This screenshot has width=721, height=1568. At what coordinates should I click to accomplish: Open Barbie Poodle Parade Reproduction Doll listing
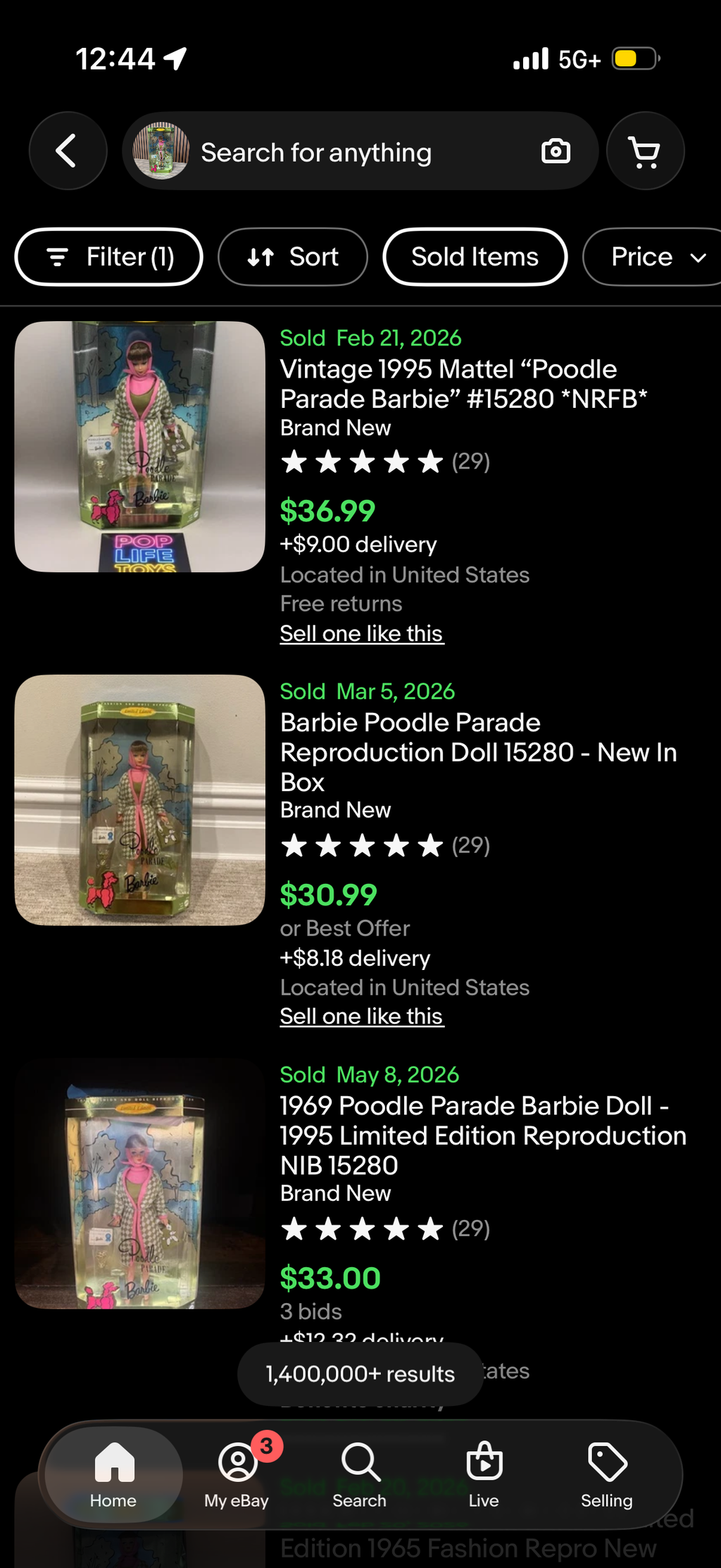coord(479,752)
